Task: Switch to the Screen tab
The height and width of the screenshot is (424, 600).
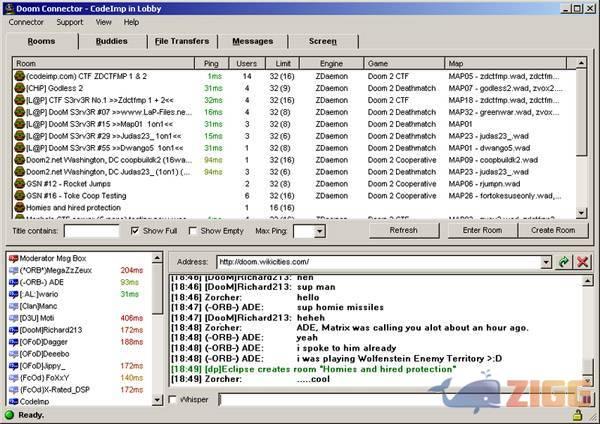Action: coord(323,41)
